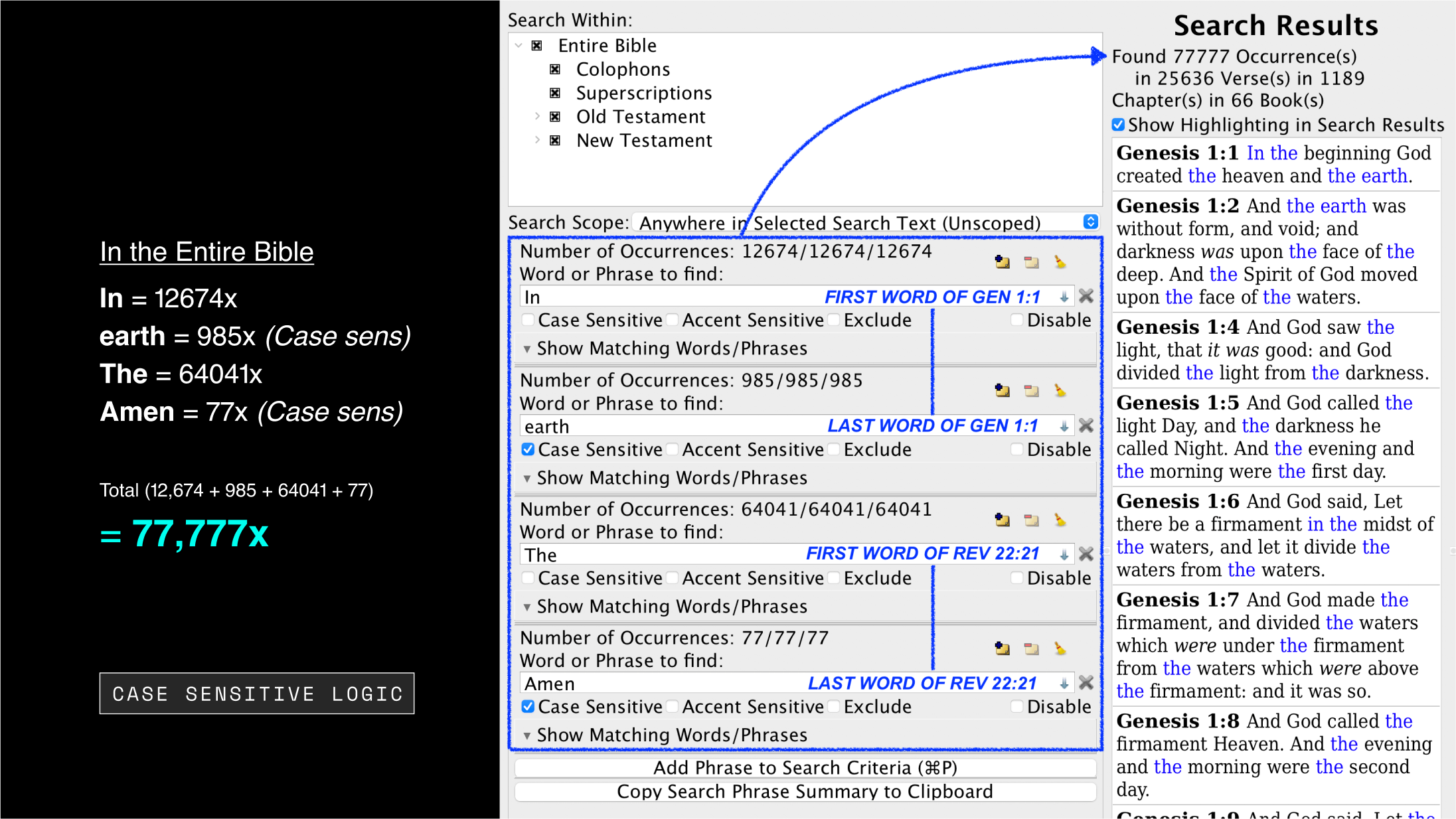Click the add-folder icon in the 'The' phrase block
The height and width of the screenshot is (819, 1456).
click(1002, 520)
